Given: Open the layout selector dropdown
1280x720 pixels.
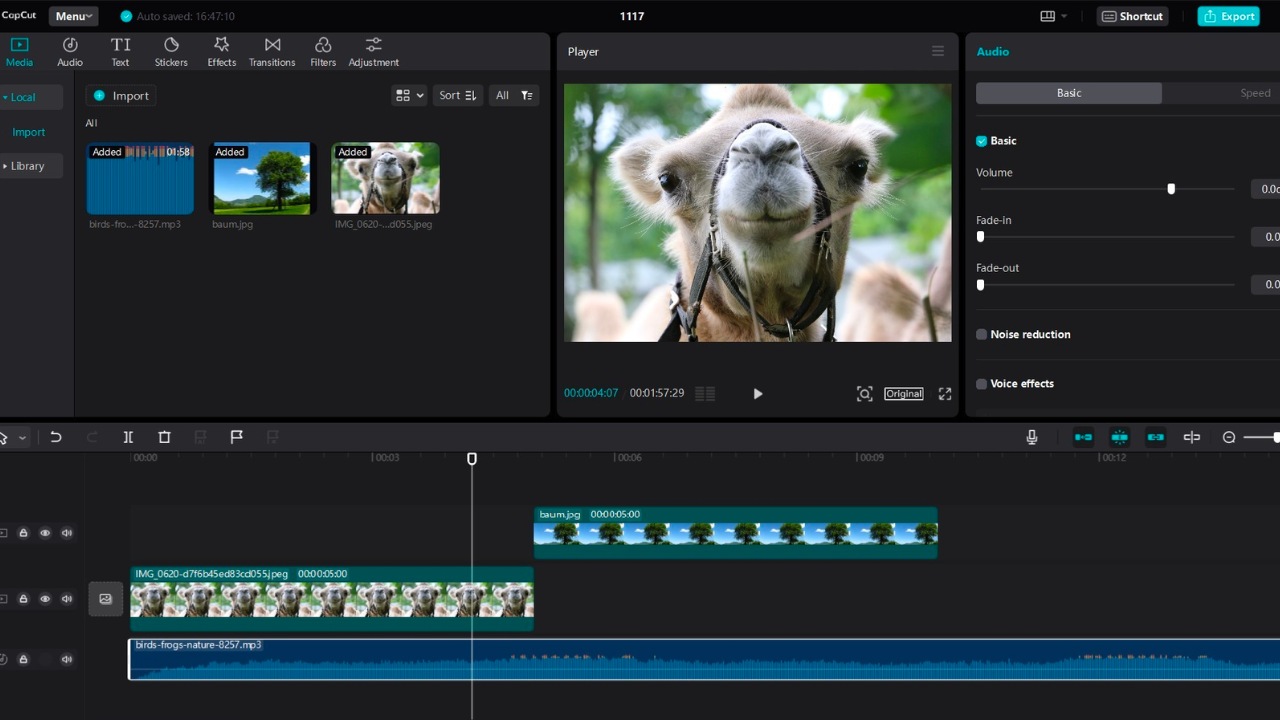Looking at the screenshot, I should tap(1053, 16).
